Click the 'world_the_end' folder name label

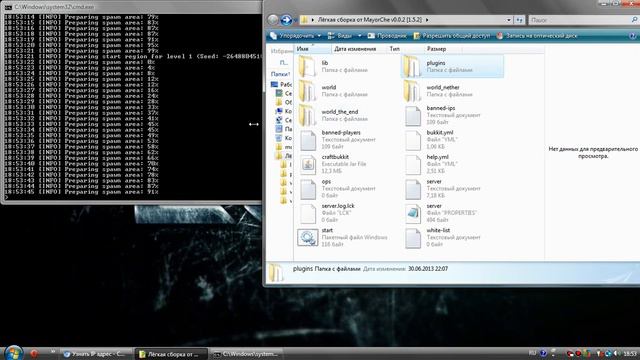(340, 112)
